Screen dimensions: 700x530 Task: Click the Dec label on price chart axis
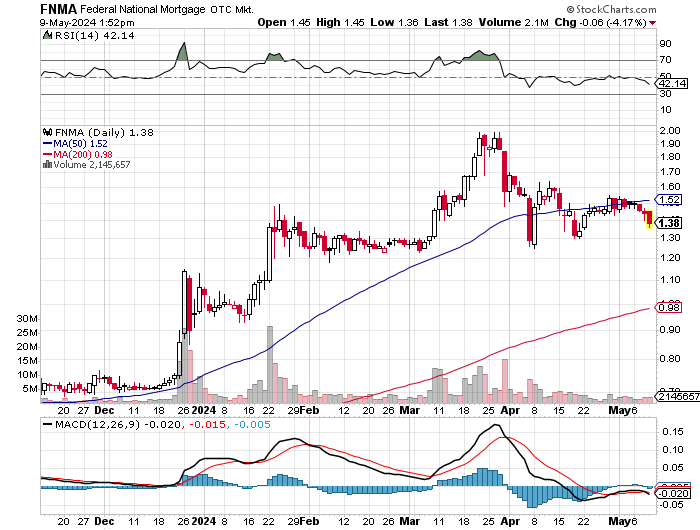pos(104,410)
